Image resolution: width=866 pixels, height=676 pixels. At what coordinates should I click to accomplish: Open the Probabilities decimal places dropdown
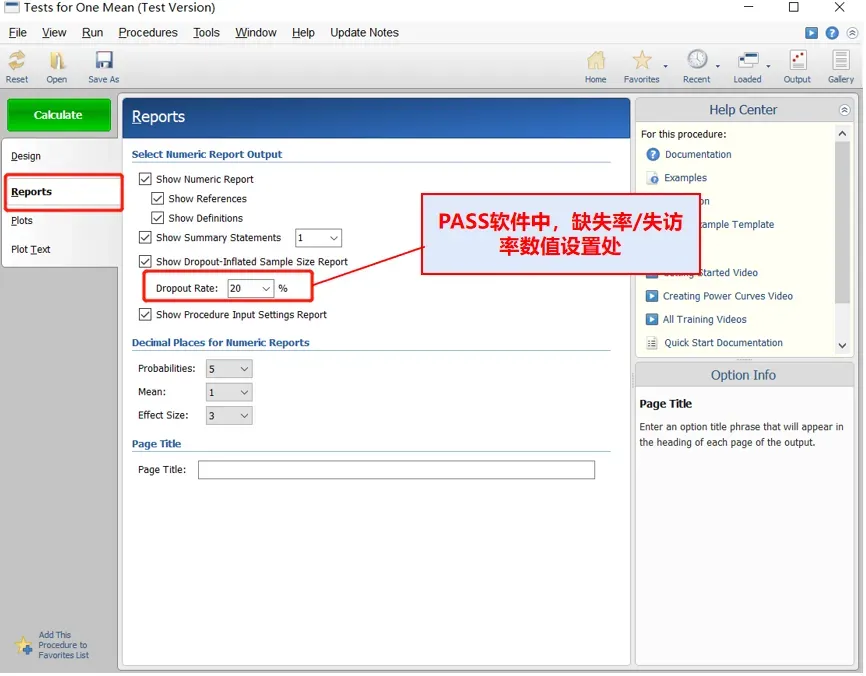[x=245, y=369]
